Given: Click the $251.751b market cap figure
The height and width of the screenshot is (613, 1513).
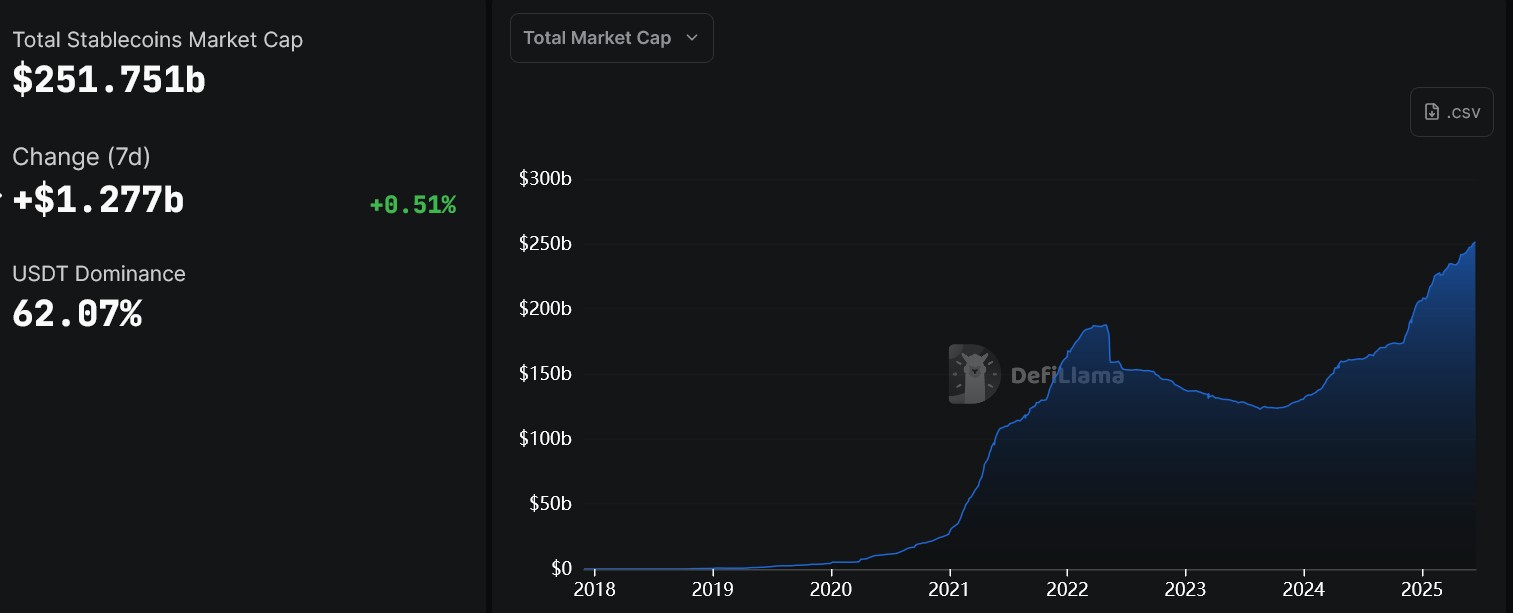Looking at the screenshot, I should tap(108, 79).
